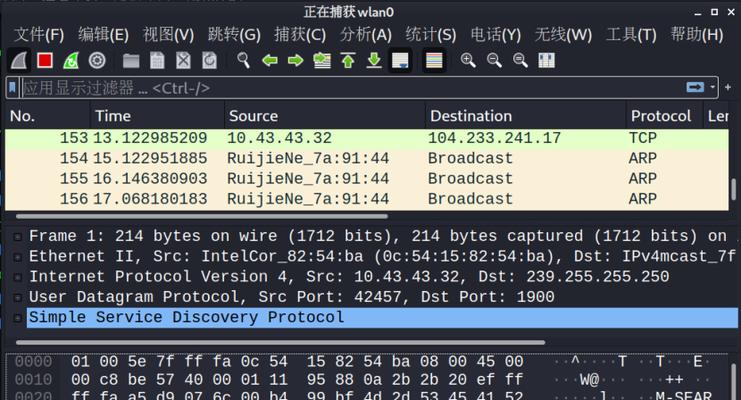Select the Simple Service Discovery Protocol line
This screenshot has width=741, height=400.
tap(382, 317)
